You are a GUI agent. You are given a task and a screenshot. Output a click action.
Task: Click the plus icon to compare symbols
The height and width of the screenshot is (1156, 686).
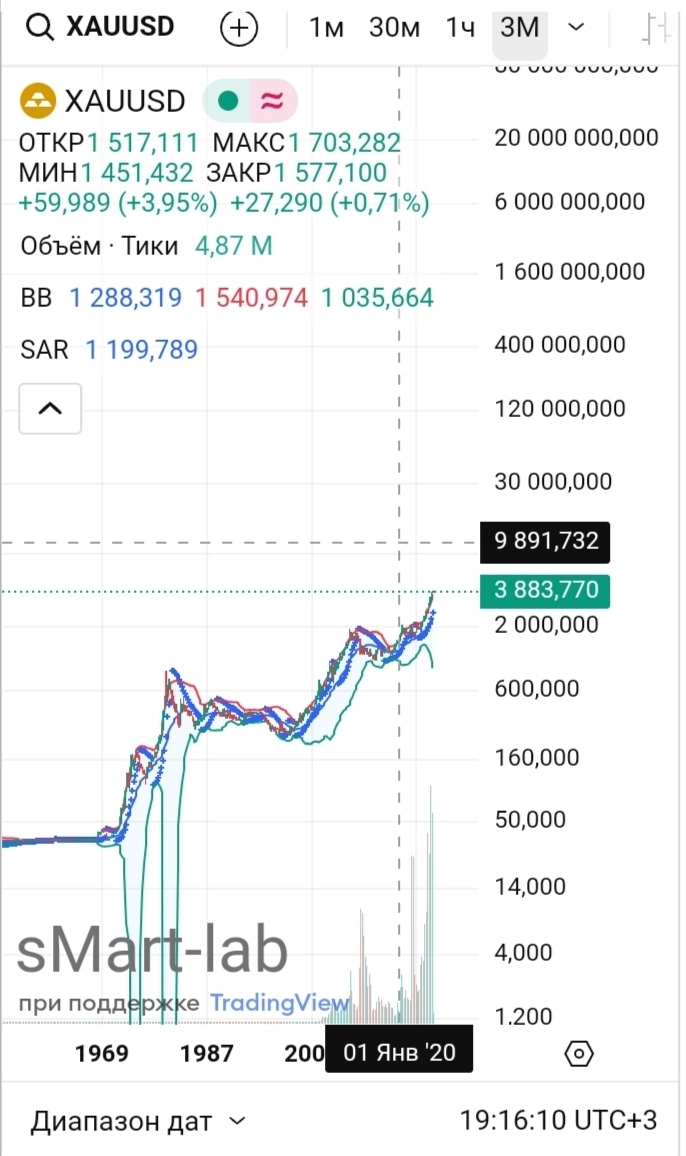238,28
